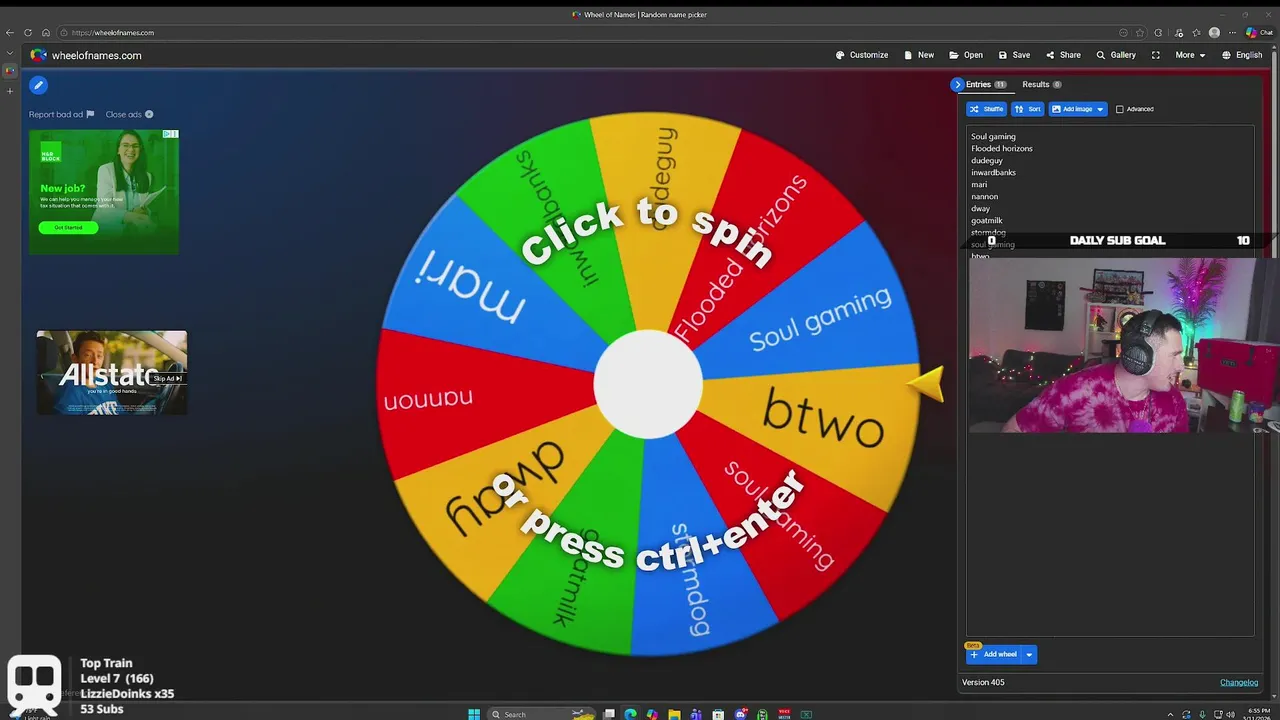Share the wheel
Screen dimensions: 1280x720
[1063, 55]
